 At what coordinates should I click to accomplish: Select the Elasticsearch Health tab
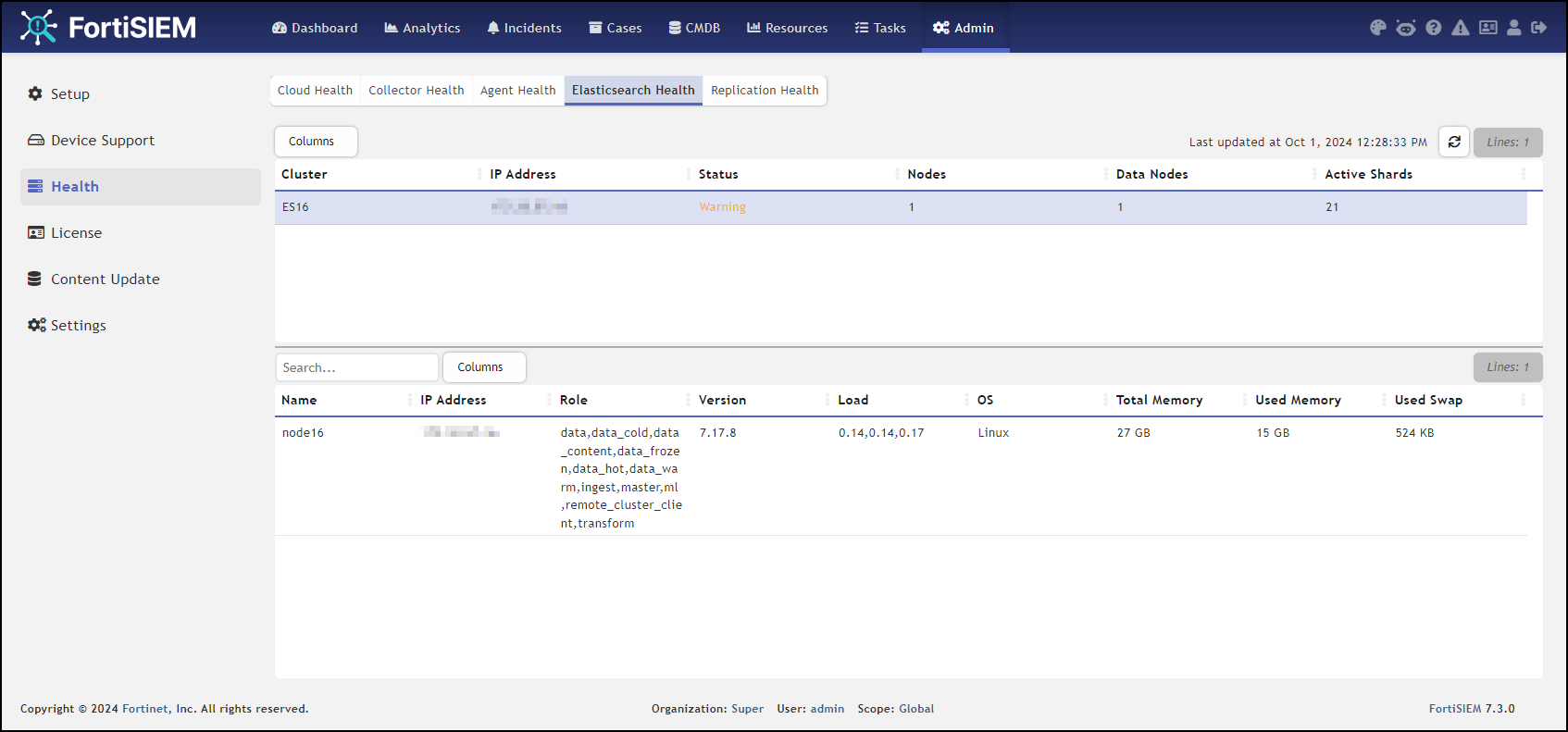pos(633,90)
